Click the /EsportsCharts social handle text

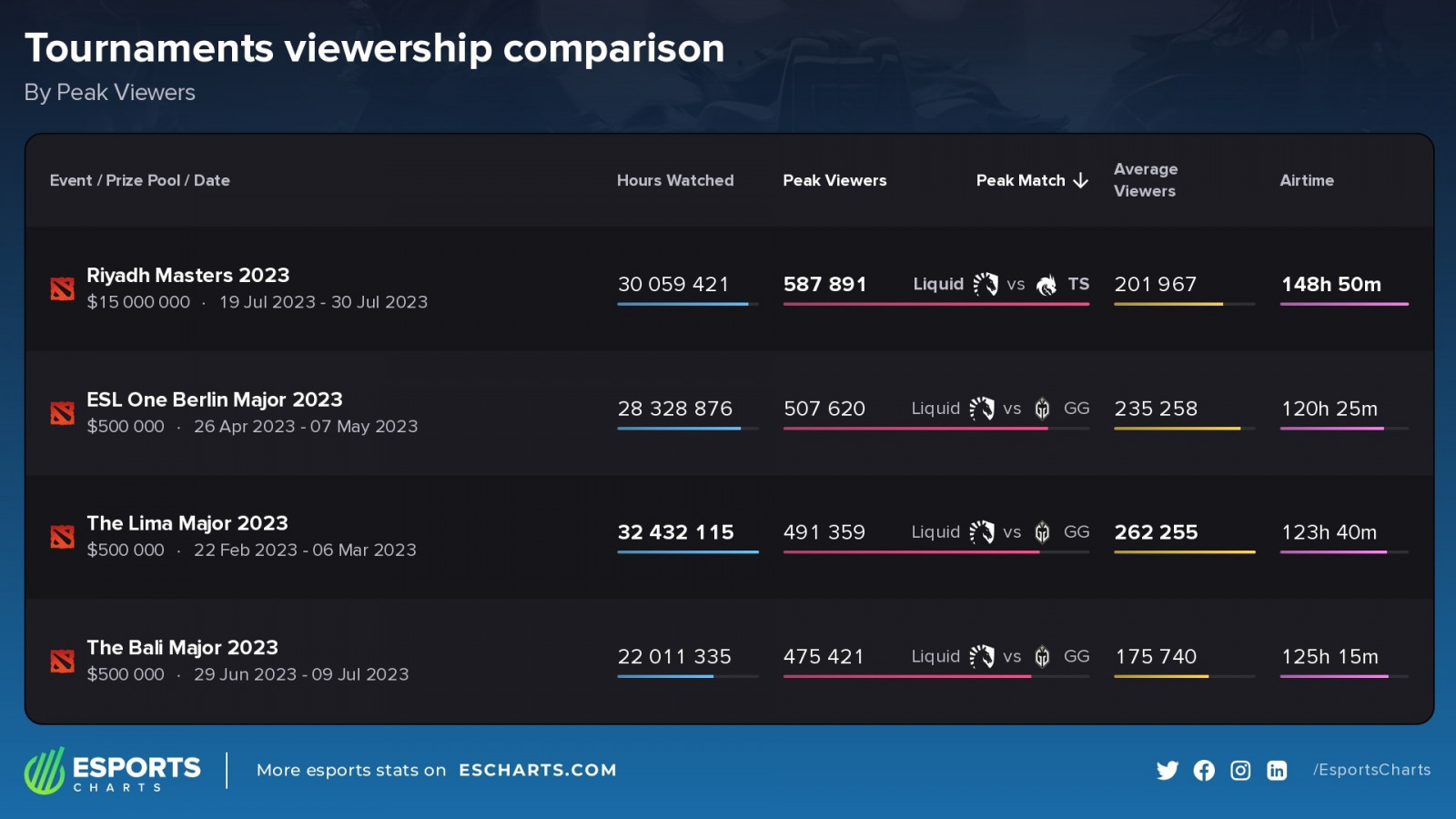1371,770
